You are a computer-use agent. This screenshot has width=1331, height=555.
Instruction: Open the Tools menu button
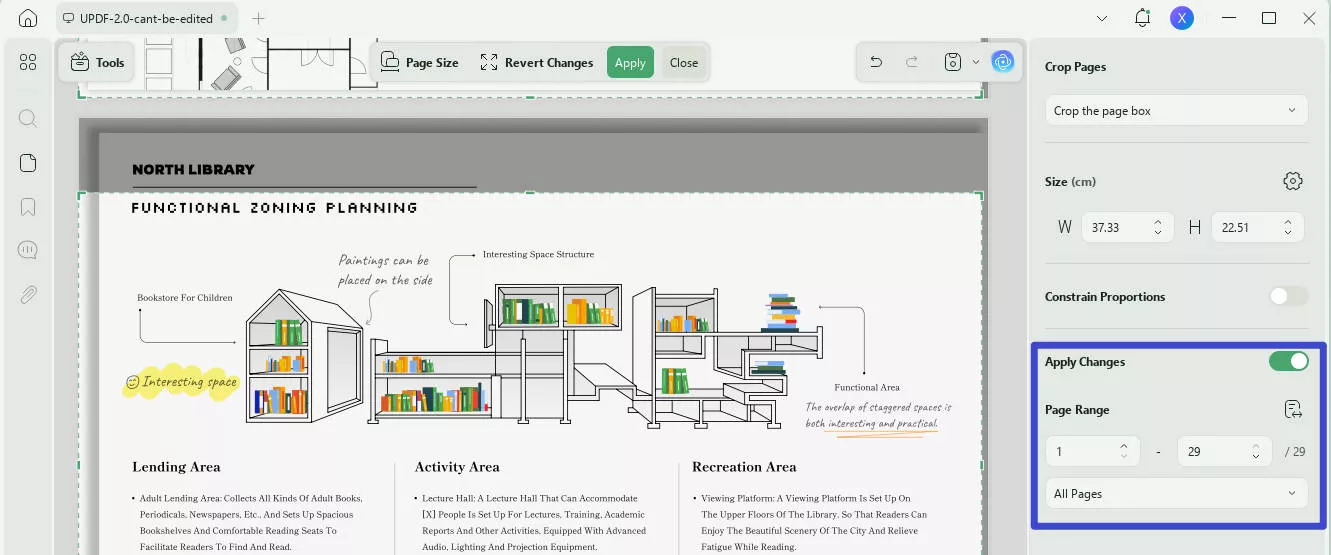tap(97, 62)
